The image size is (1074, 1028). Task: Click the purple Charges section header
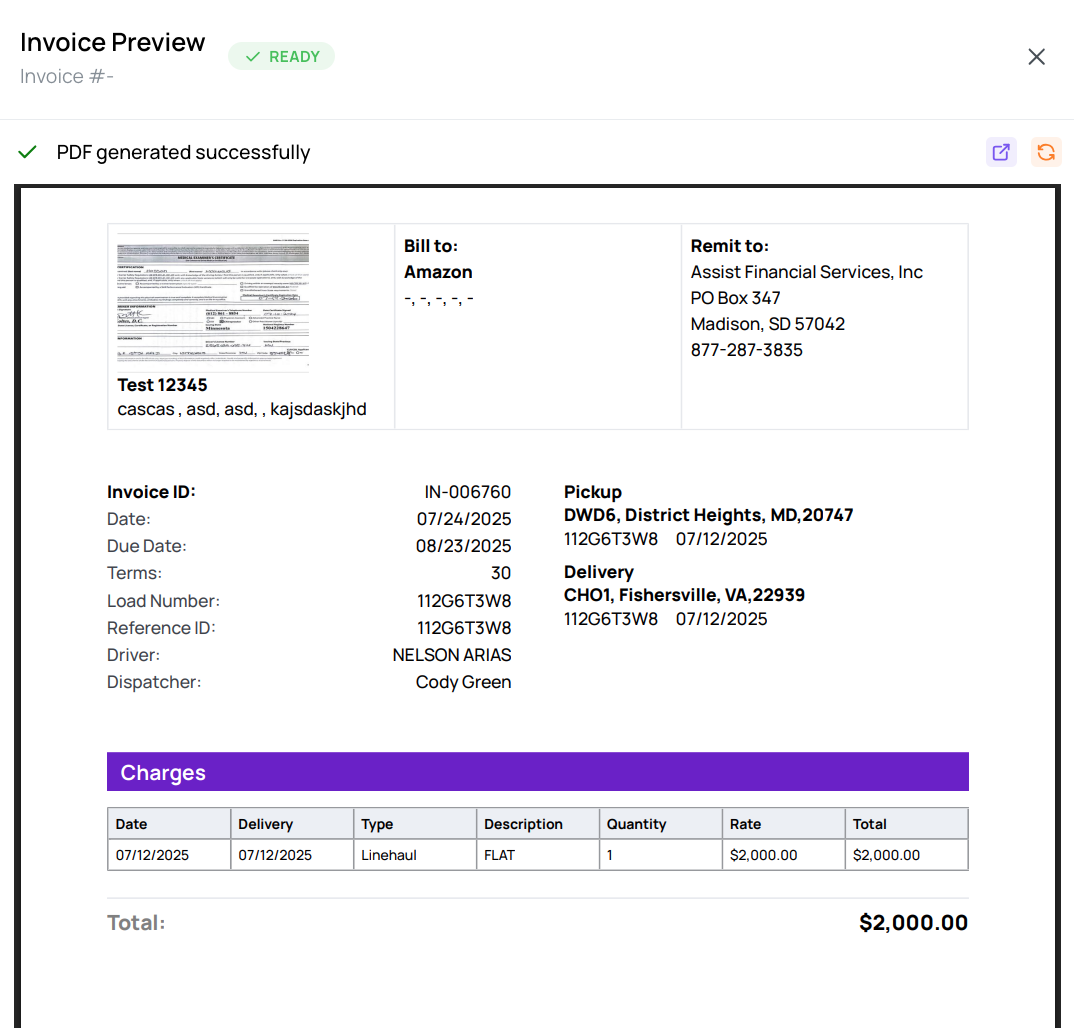point(537,772)
